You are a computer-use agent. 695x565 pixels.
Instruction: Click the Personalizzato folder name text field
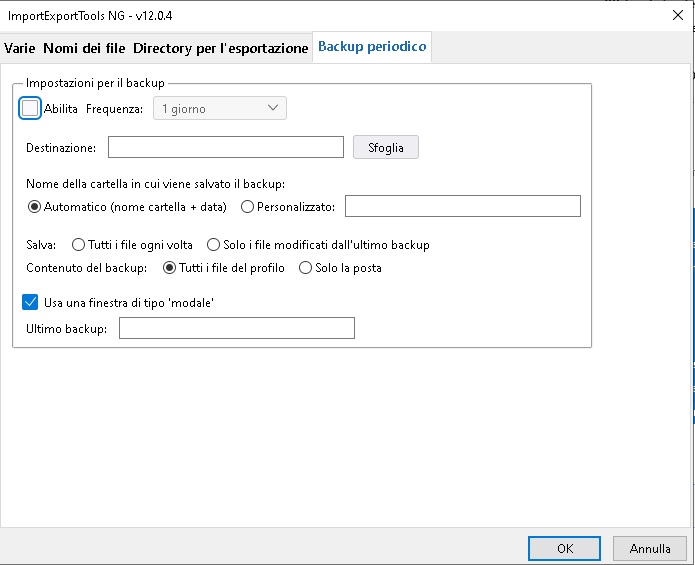463,206
